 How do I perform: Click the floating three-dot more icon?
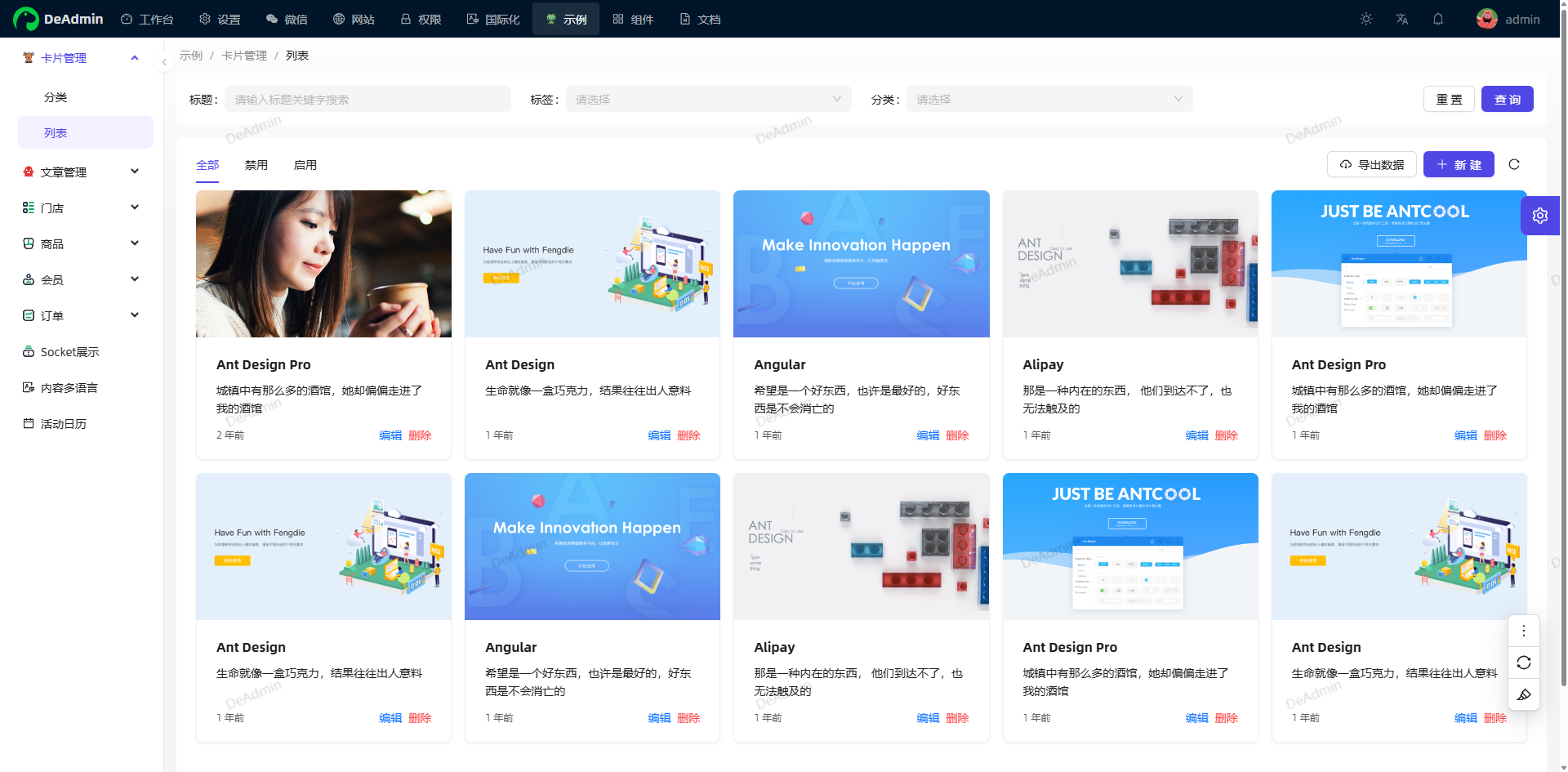(x=1524, y=631)
